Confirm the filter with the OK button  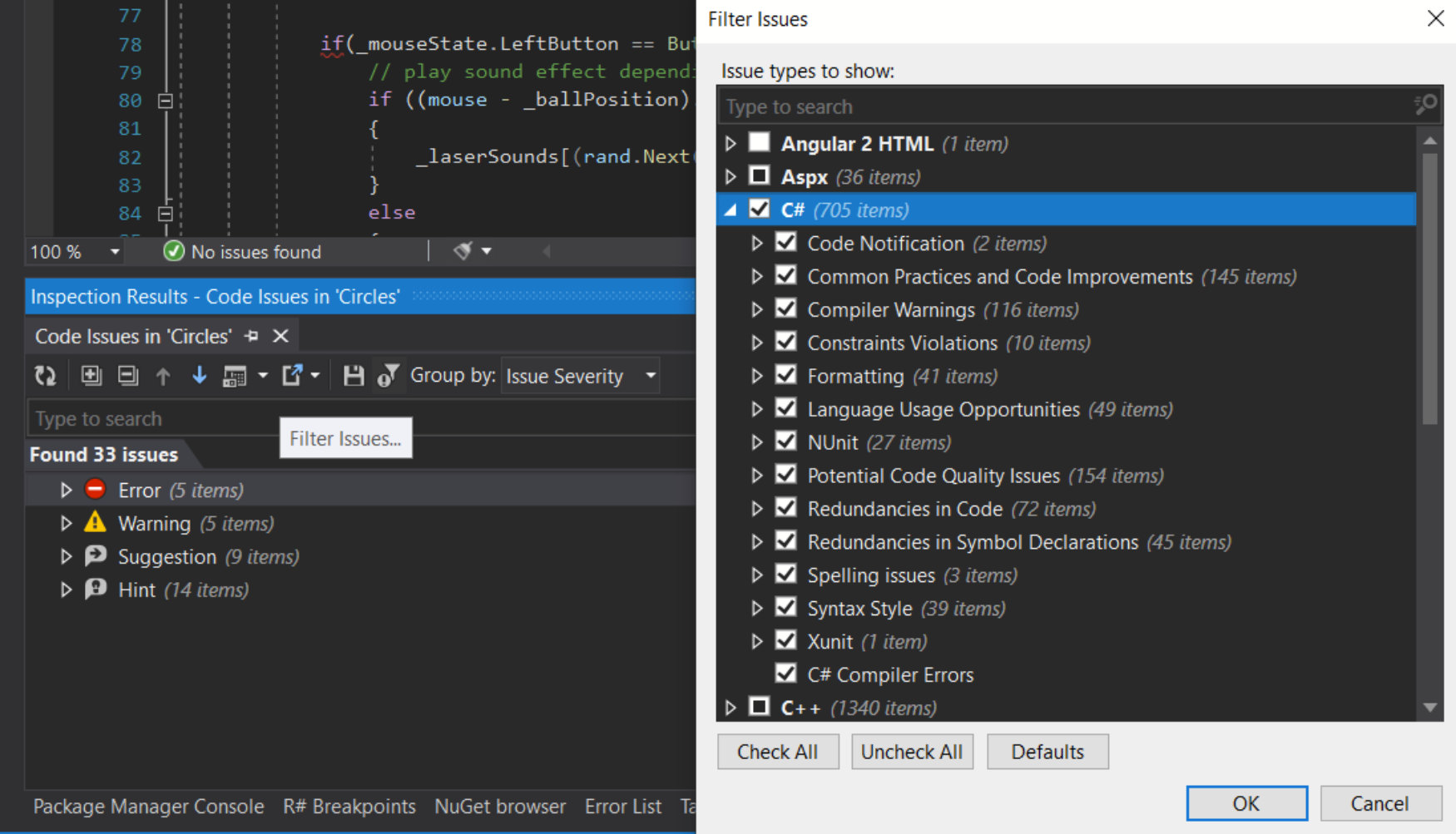point(1246,803)
